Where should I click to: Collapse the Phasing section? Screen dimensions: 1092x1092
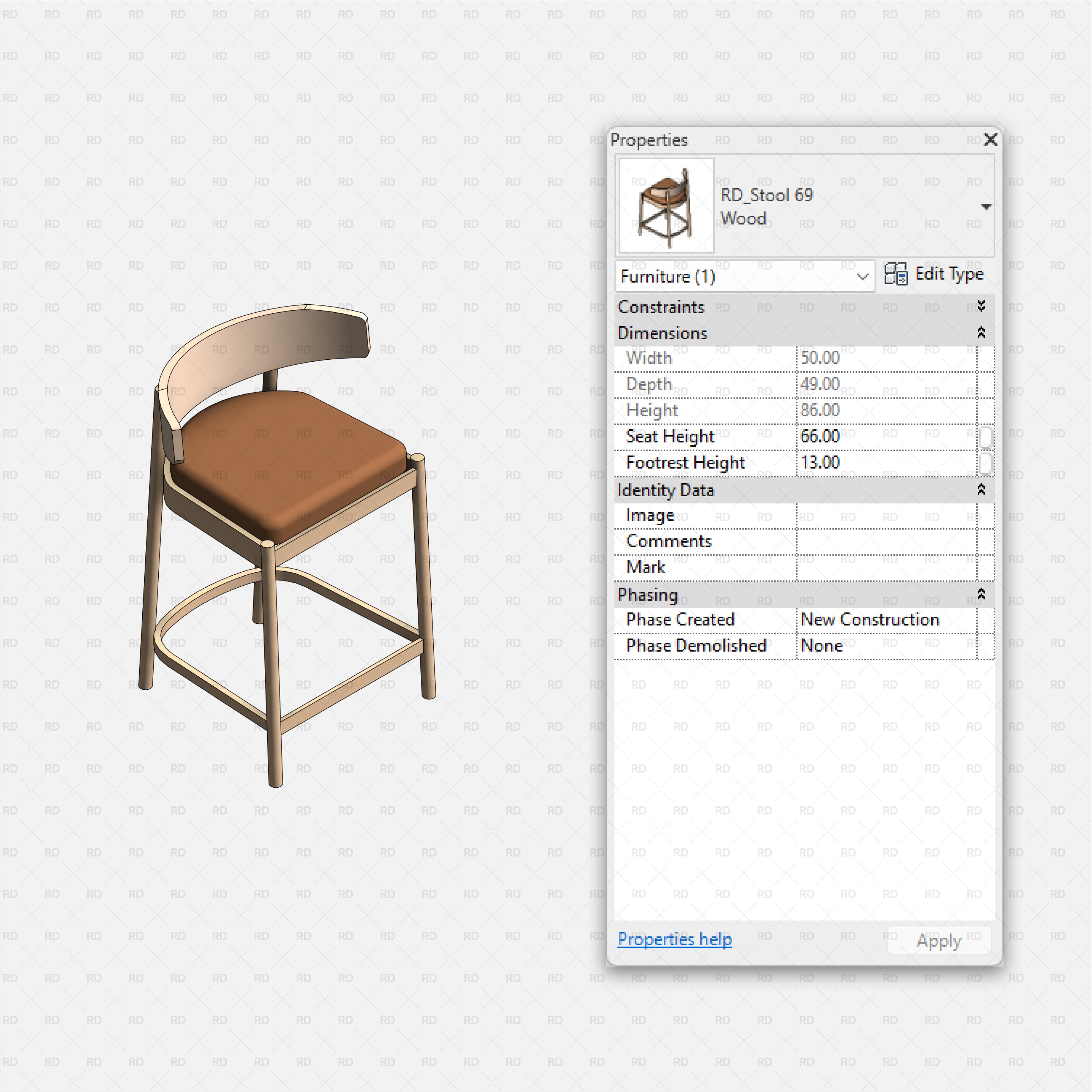(982, 594)
